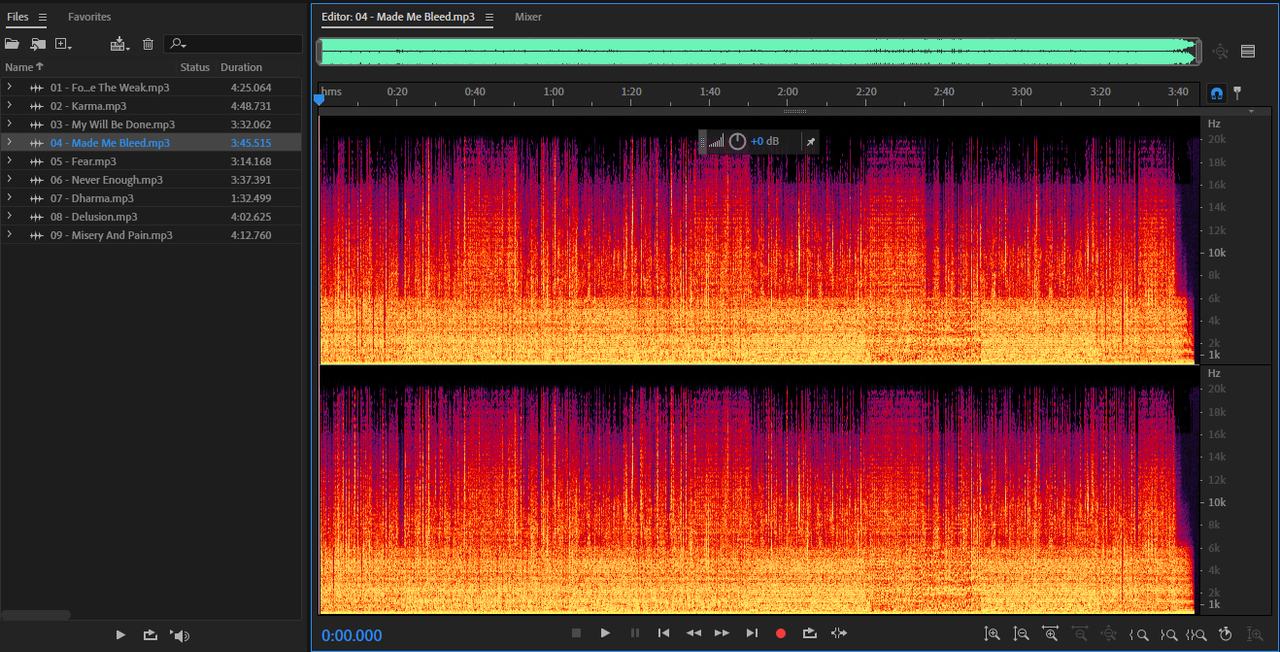This screenshot has width=1280, height=652.
Task: Expand 04 - Made Me Bleed.mp3 row
Action: pos(9,143)
